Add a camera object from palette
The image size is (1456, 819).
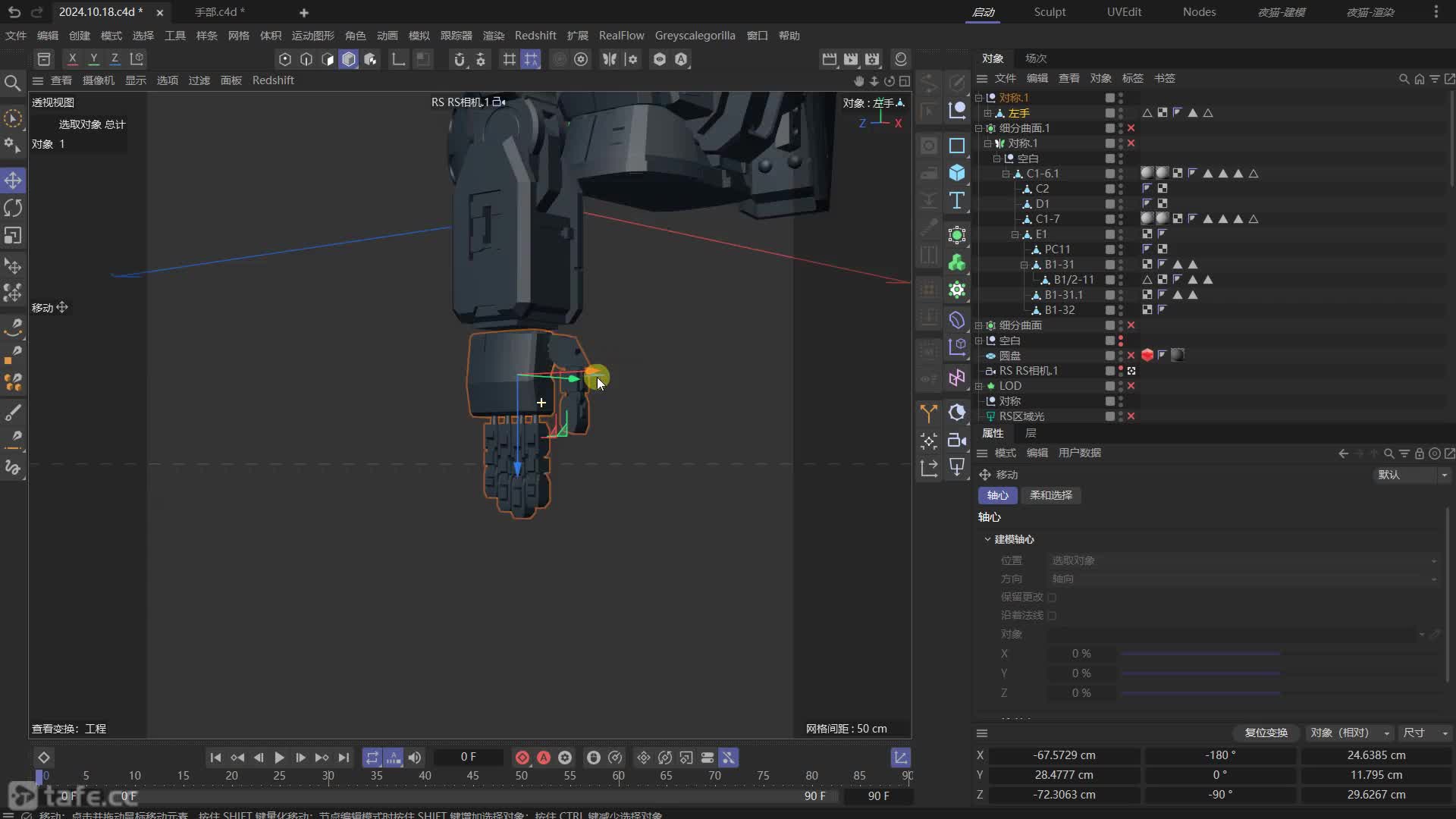coord(957,440)
